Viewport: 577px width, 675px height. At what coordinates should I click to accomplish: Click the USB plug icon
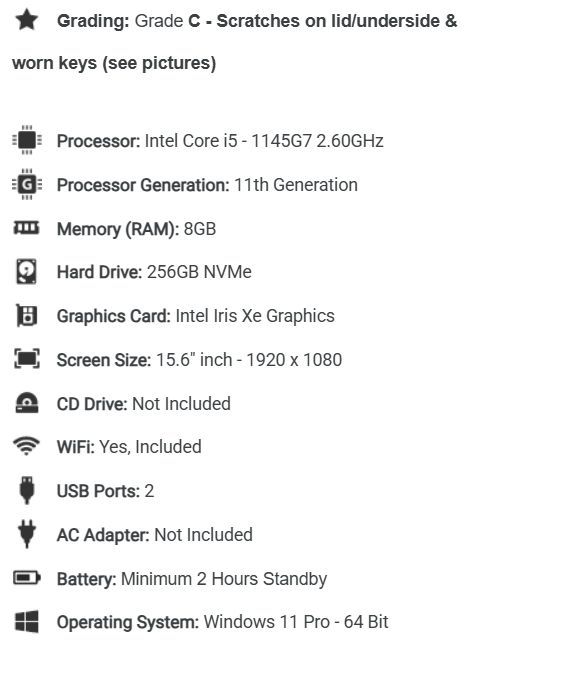click(x=27, y=490)
